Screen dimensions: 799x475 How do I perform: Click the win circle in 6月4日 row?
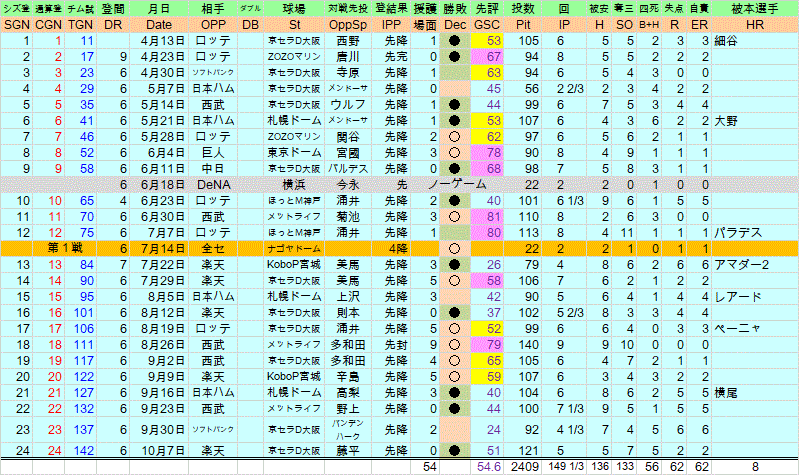[455, 153]
